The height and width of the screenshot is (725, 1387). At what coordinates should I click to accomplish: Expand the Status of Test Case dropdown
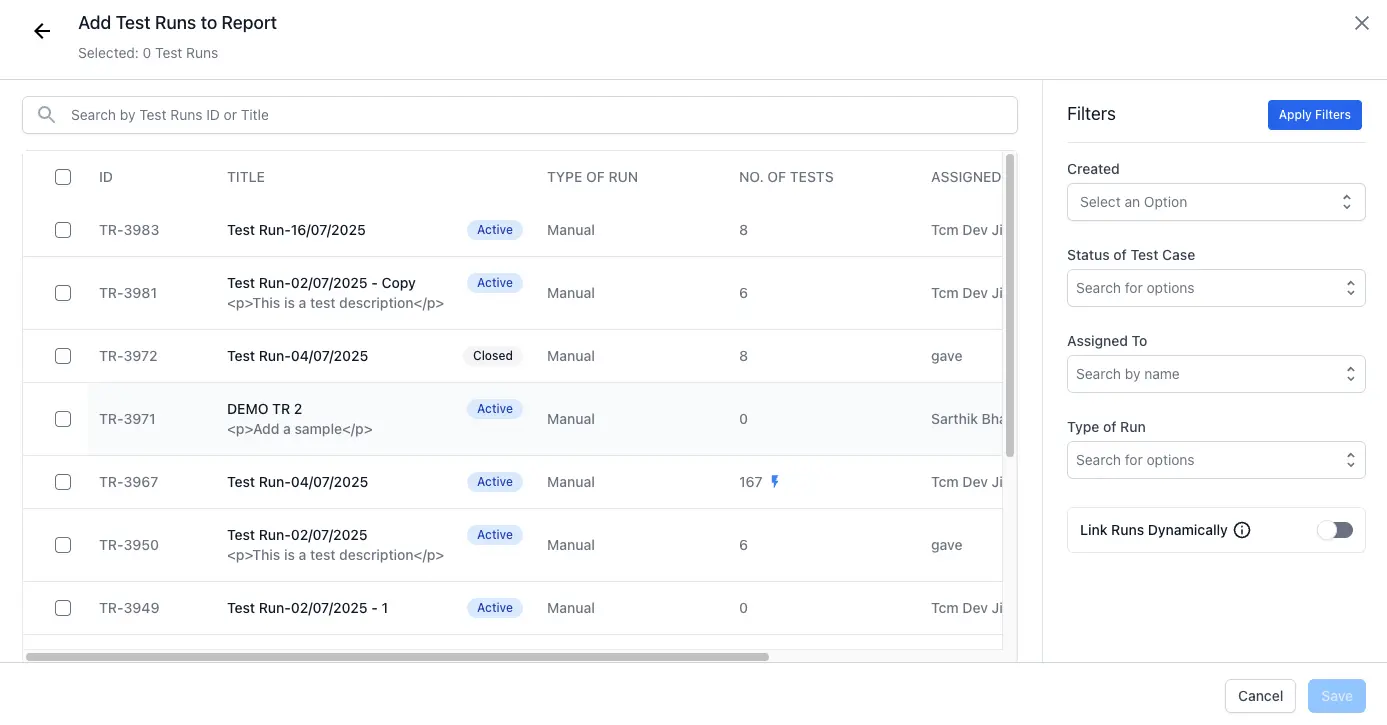(1215, 288)
